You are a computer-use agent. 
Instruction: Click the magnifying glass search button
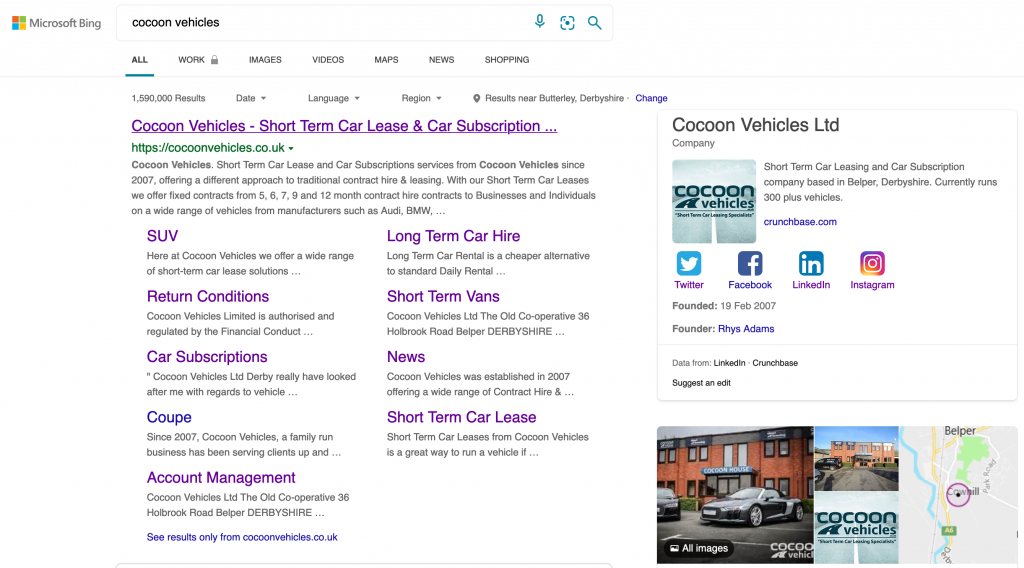594,23
